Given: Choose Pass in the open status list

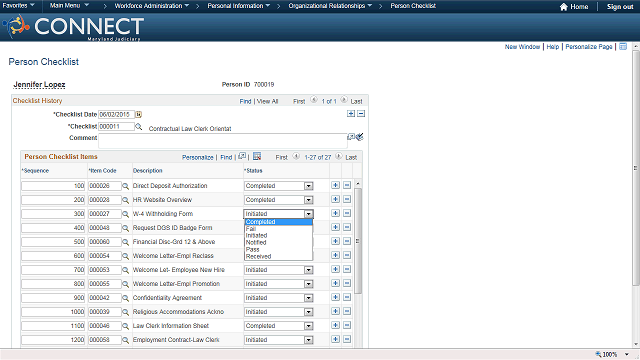Looking at the screenshot, I should [278, 249].
